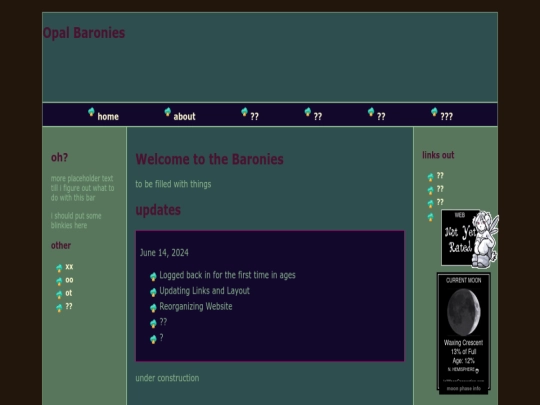This screenshot has width=540, height=405.
Task: Click the Waxing Crescent label
Action: [x=464, y=343]
